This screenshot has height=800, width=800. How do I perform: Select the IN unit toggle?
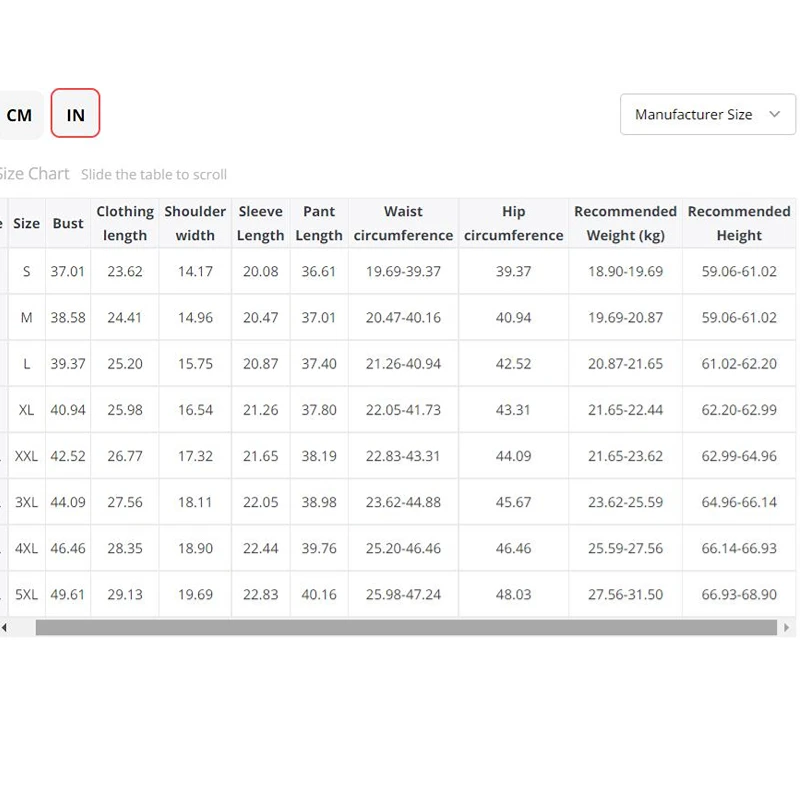(x=76, y=113)
